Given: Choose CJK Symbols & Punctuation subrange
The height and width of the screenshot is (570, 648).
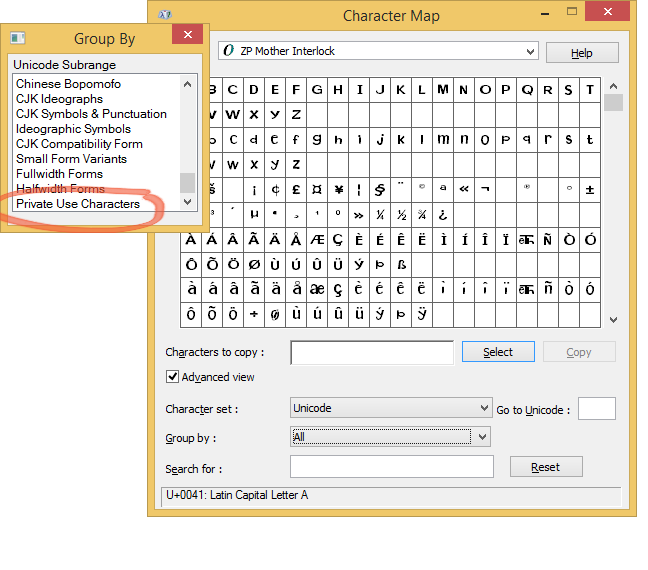Looking at the screenshot, I should (x=91, y=114).
